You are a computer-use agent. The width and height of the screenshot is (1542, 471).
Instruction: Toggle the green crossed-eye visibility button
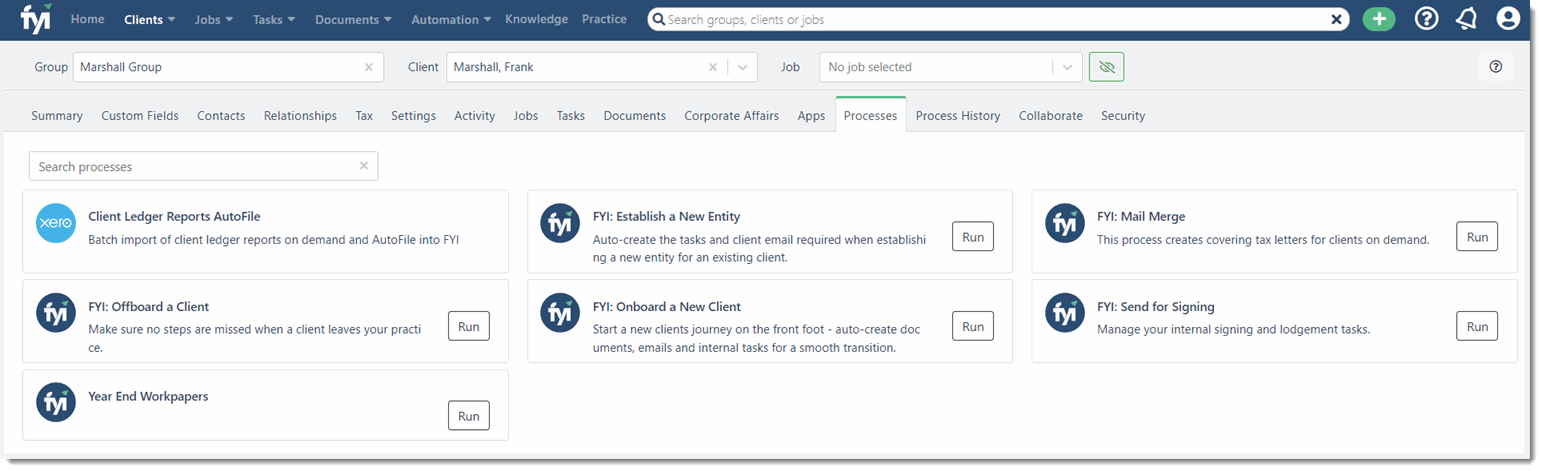pos(1106,67)
